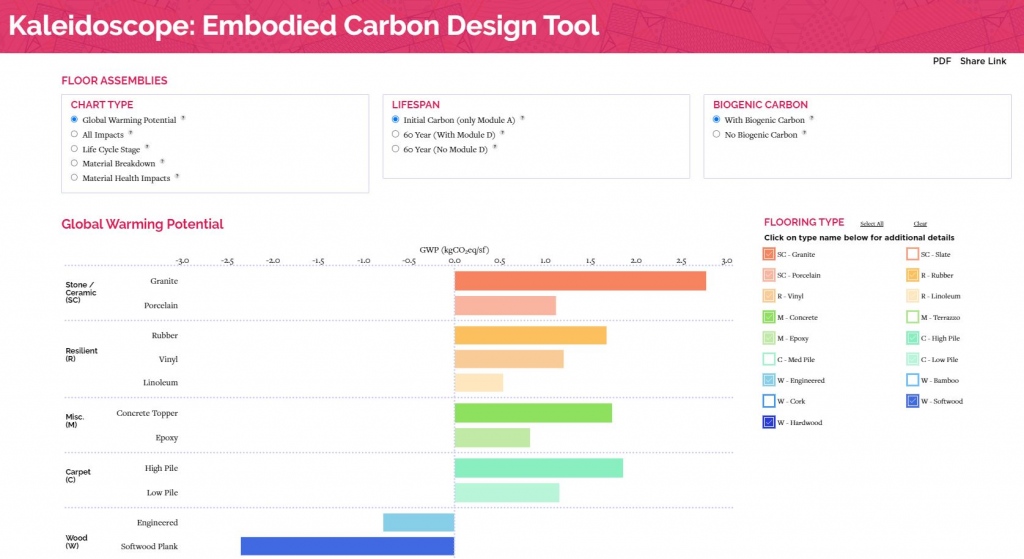Image resolution: width=1024 pixels, height=559 pixels.
Task: Select the All Impacts chart type
Action: tap(74, 134)
